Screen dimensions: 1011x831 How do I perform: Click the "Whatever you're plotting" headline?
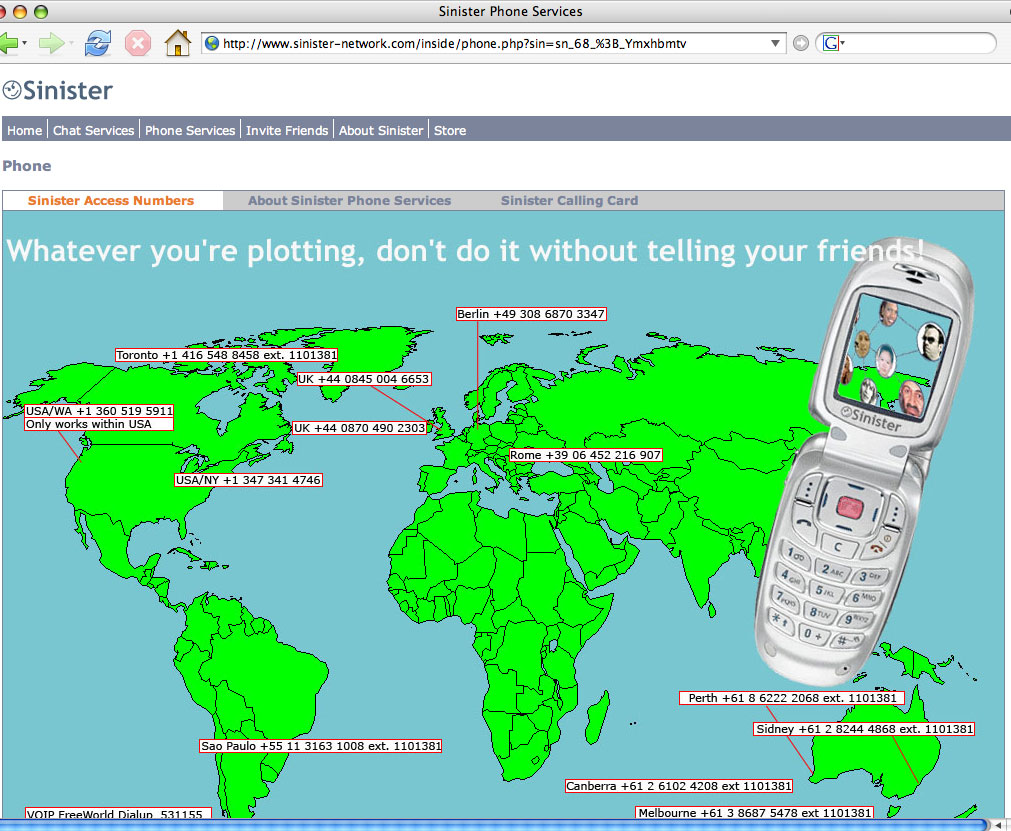tap(466, 251)
